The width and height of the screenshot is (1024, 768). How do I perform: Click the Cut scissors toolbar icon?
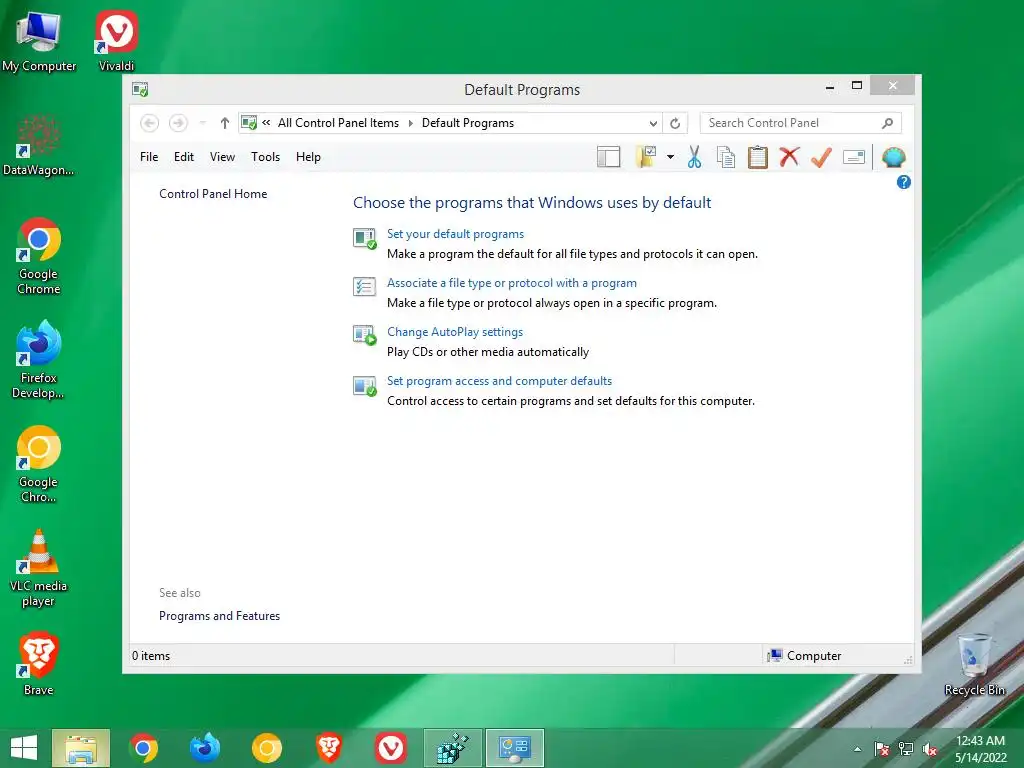[694, 157]
